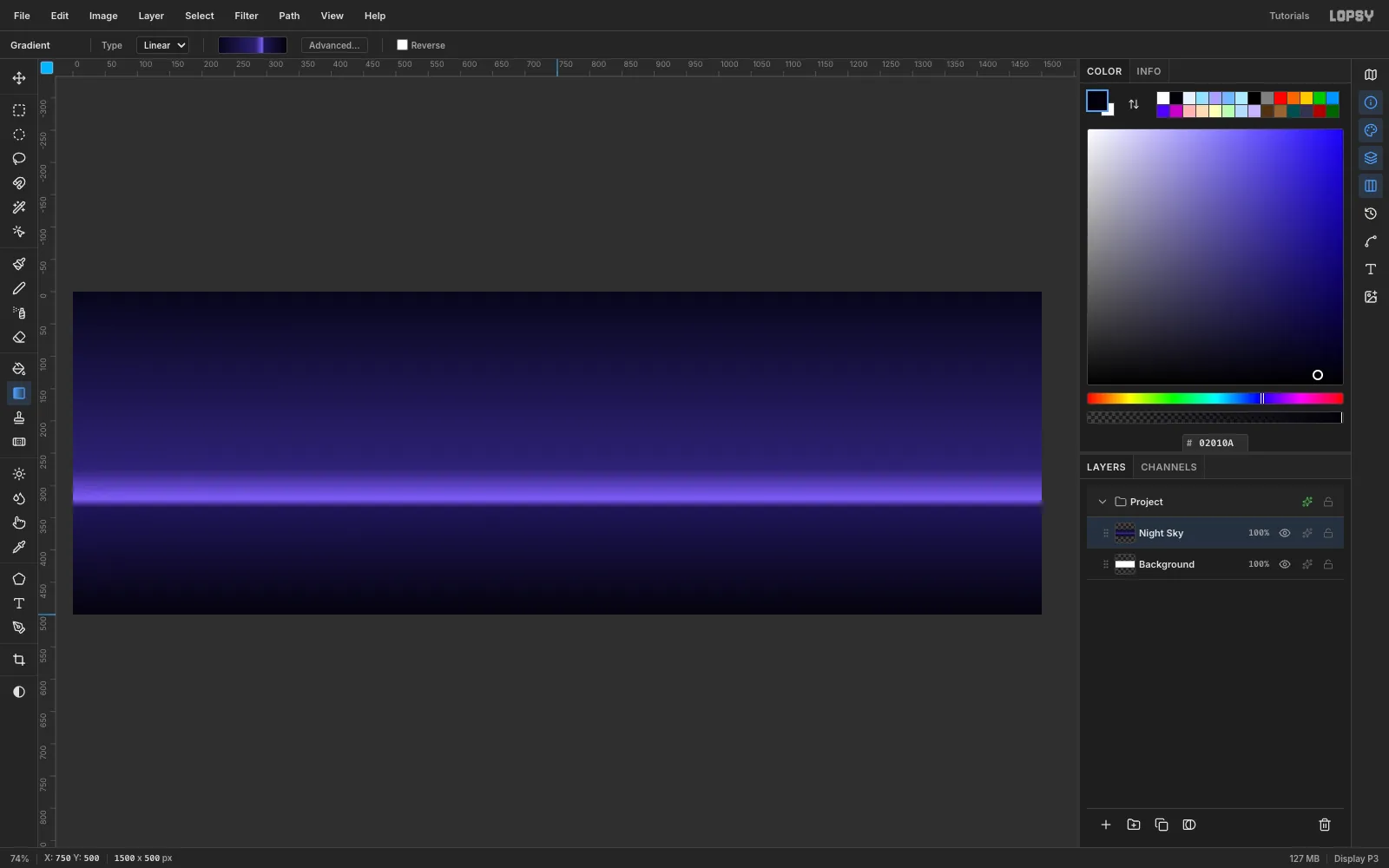Pick the red palette swatch
Image resolution: width=1389 pixels, height=868 pixels.
coord(1280,98)
